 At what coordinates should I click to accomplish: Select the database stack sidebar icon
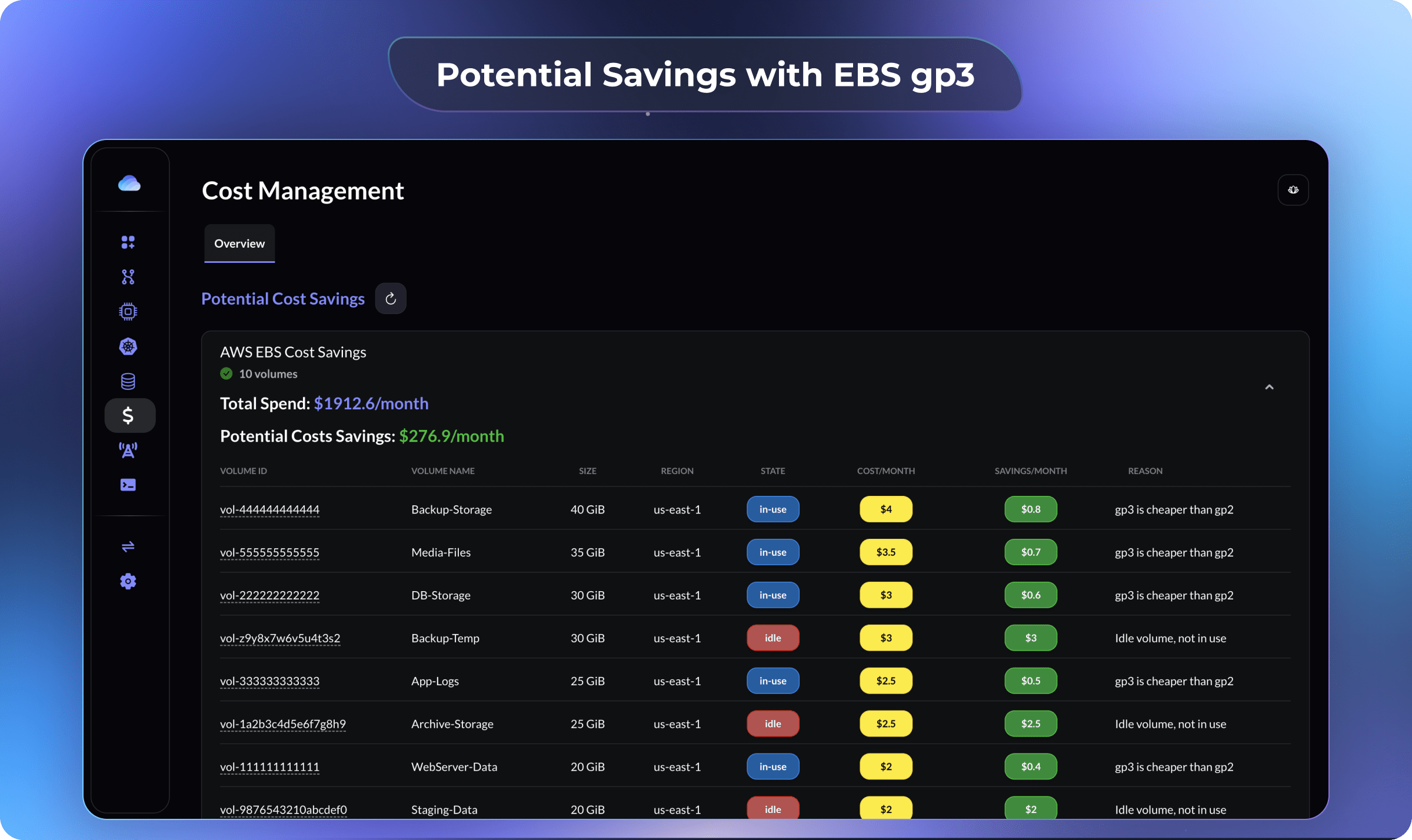[128, 381]
